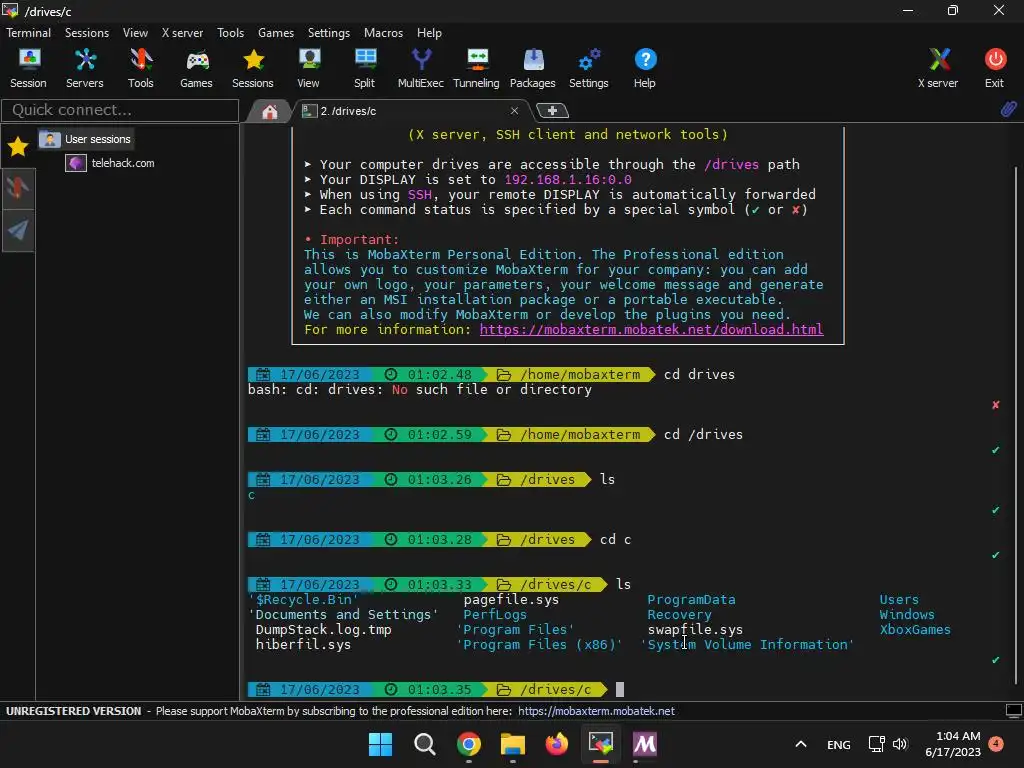Screen dimensions: 1024x768
Task: Select the Tools sidebar tab
Action: [18, 188]
